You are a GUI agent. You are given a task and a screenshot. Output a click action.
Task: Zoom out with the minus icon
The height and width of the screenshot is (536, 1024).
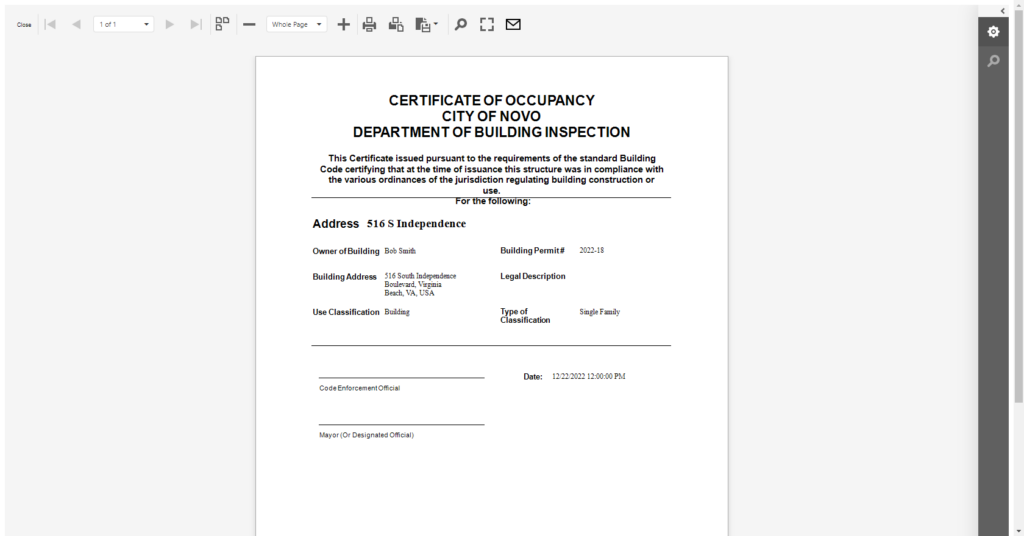249,25
